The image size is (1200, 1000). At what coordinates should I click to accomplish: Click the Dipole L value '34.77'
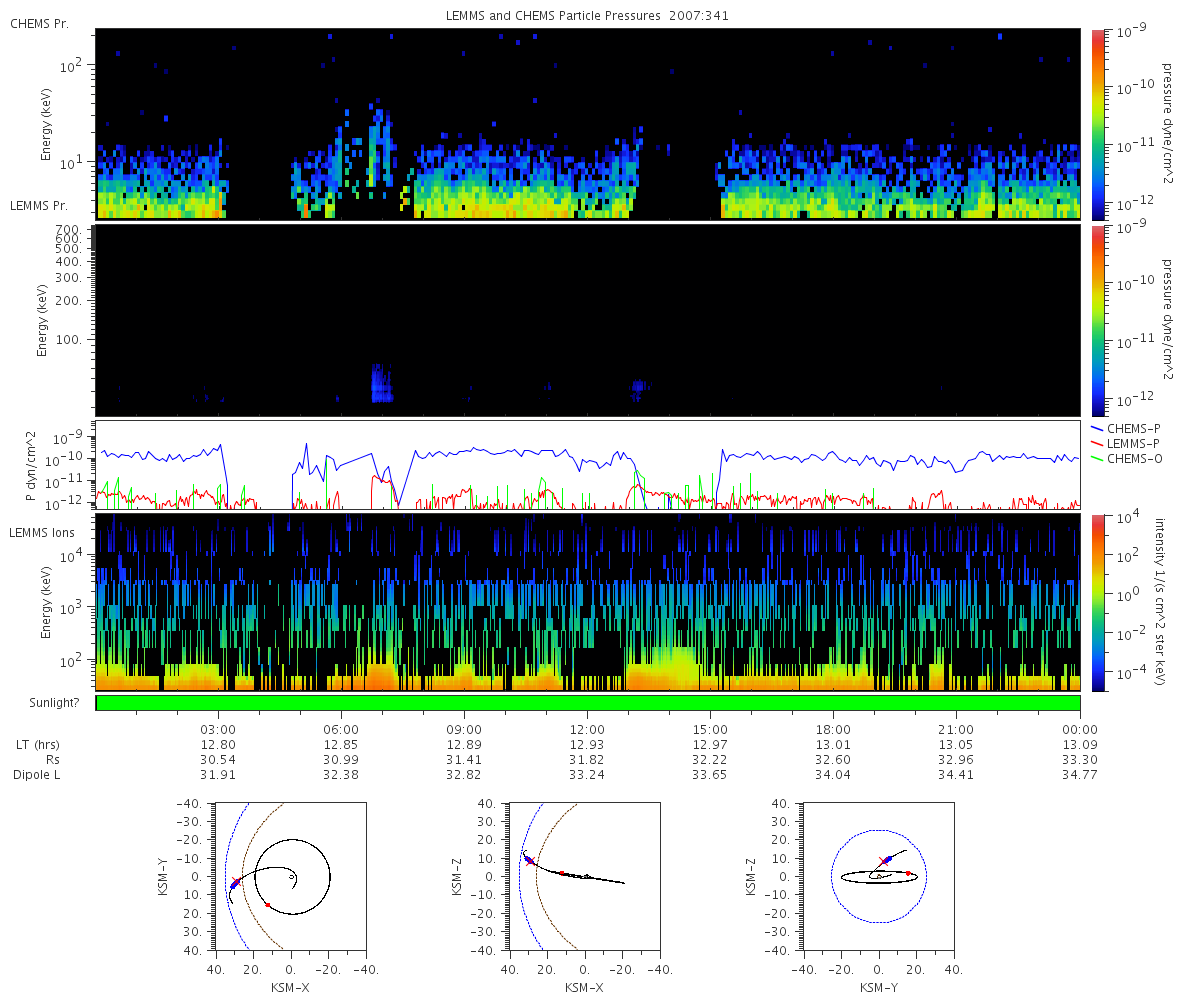point(1080,775)
